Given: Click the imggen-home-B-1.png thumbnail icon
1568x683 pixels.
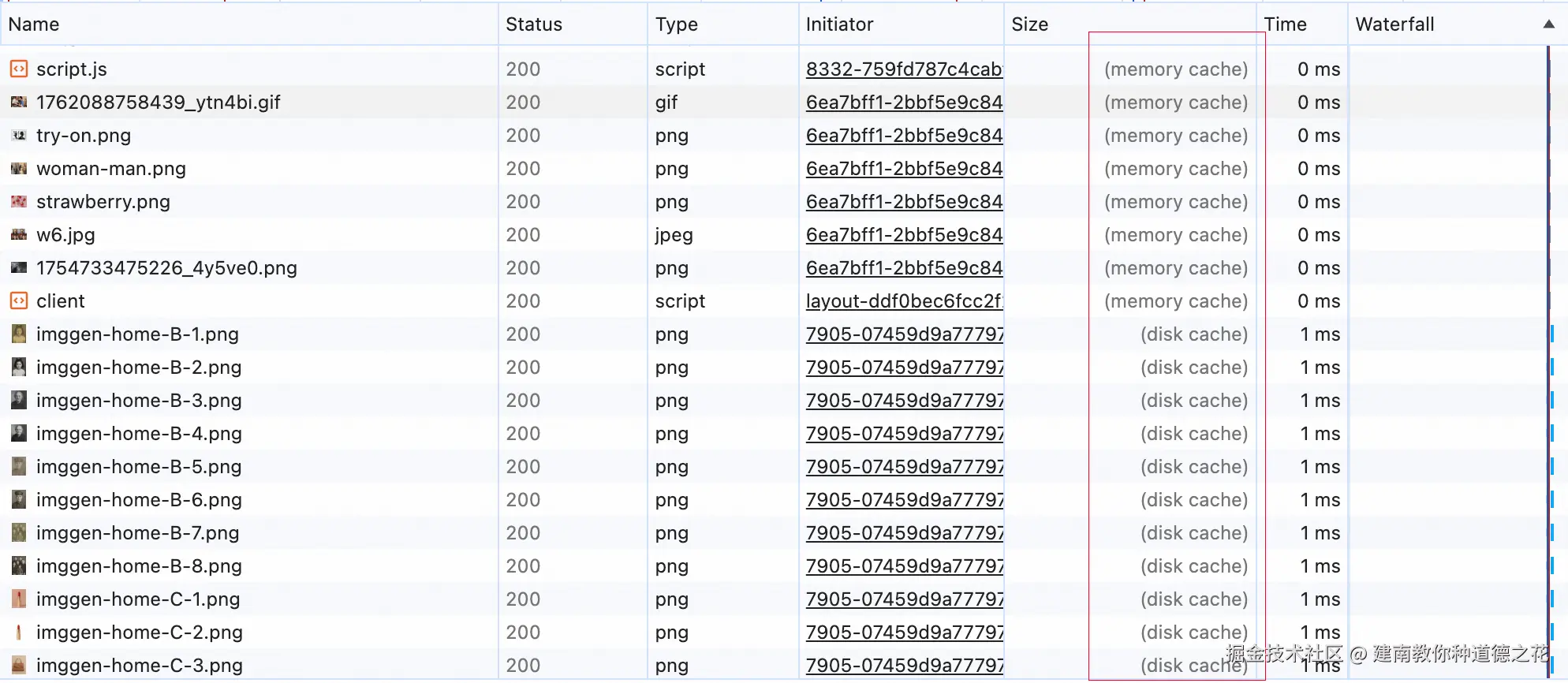Looking at the screenshot, I should pyautogui.click(x=19, y=334).
